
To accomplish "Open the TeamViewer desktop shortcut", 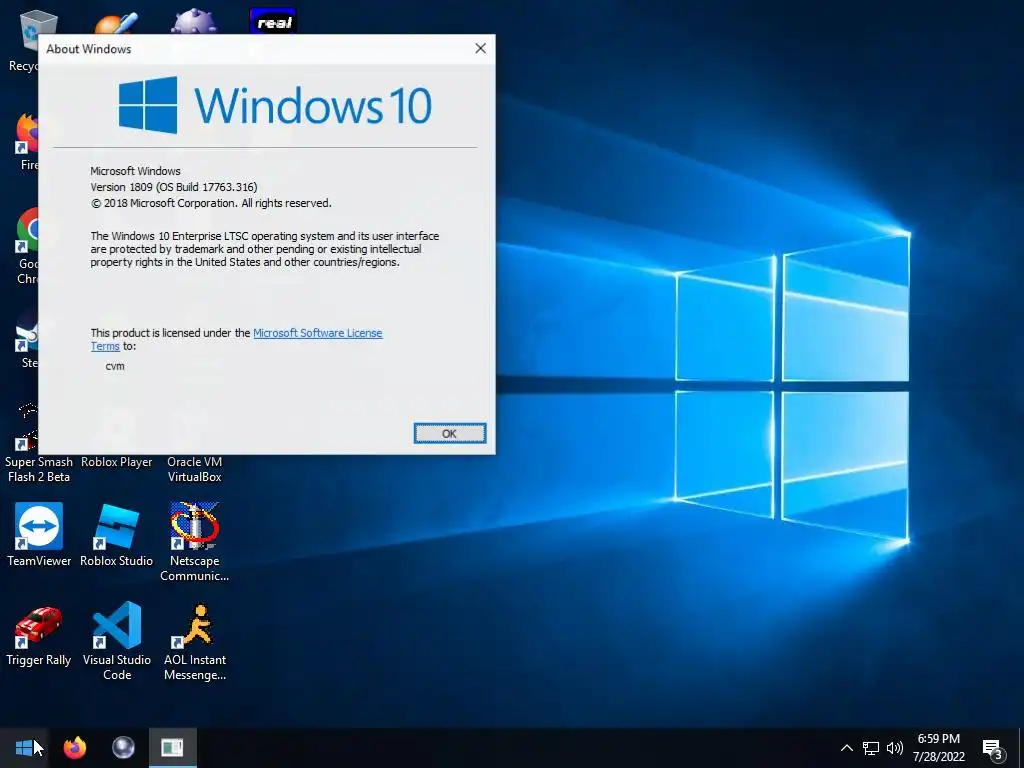I will pyautogui.click(x=39, y=534).
